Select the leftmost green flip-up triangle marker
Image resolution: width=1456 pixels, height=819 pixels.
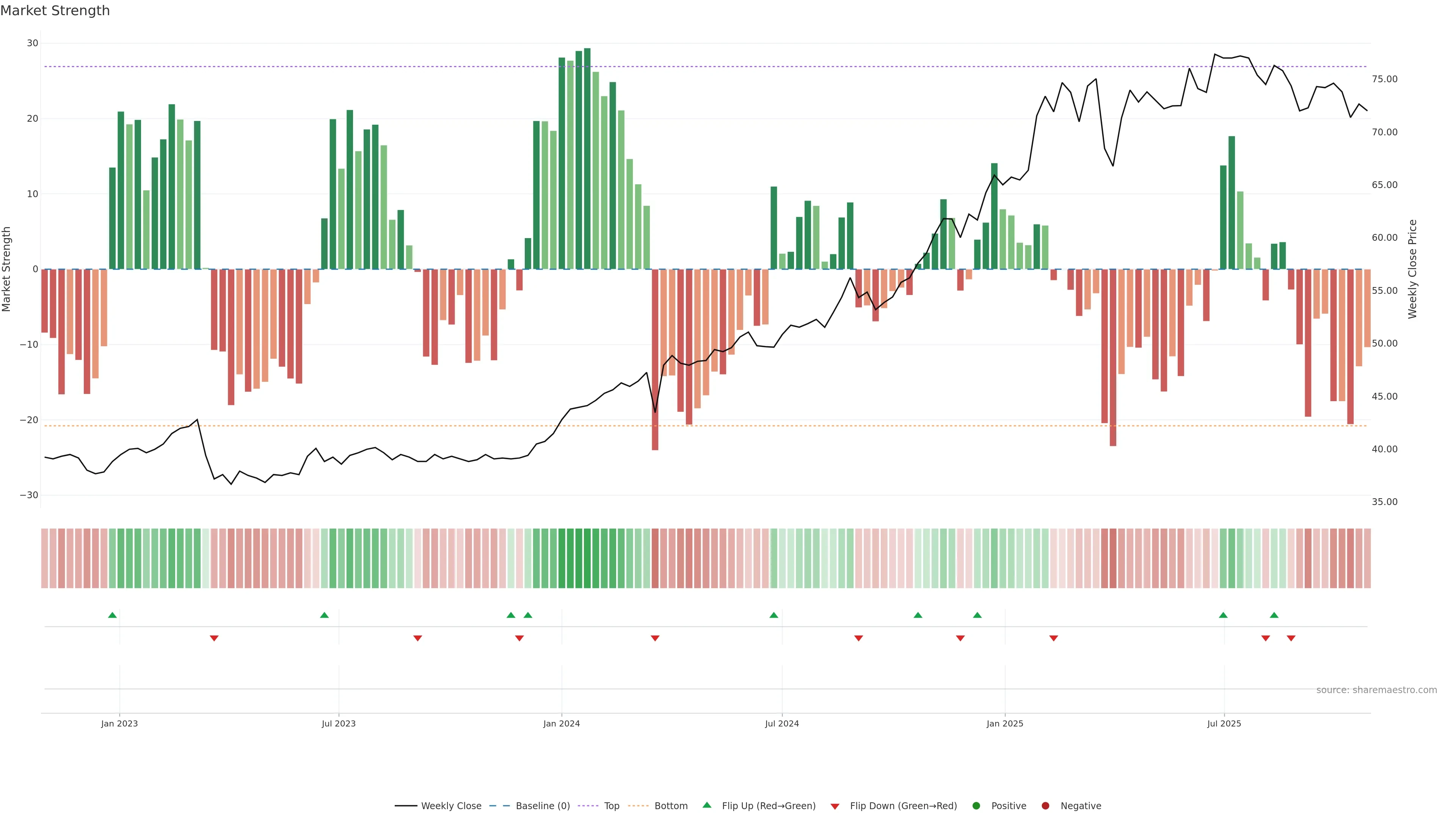click(x=113, y=615)
